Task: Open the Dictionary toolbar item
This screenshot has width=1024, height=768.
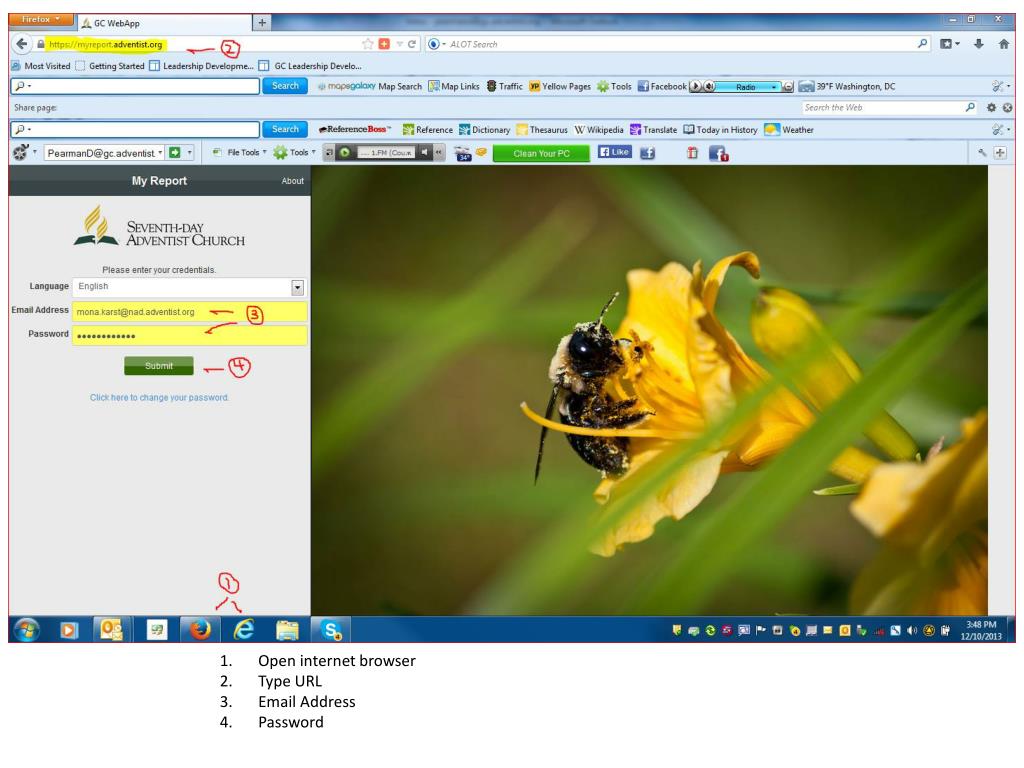Action: 485,130
